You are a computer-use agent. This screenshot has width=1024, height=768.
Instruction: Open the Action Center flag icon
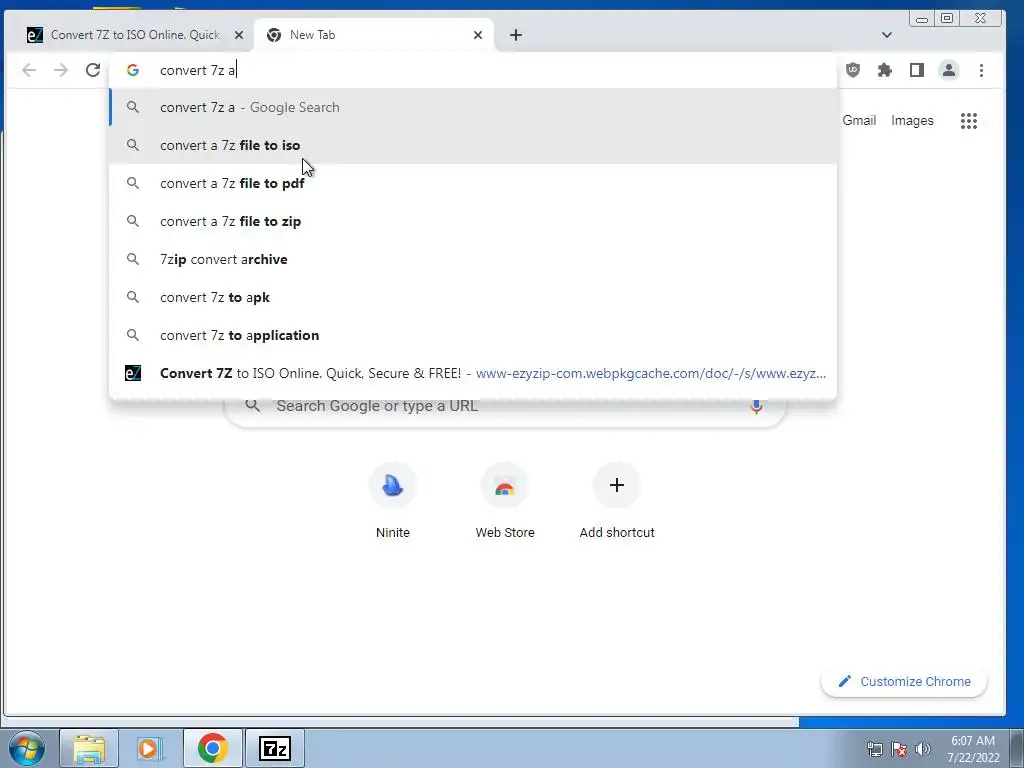(899, 749)
